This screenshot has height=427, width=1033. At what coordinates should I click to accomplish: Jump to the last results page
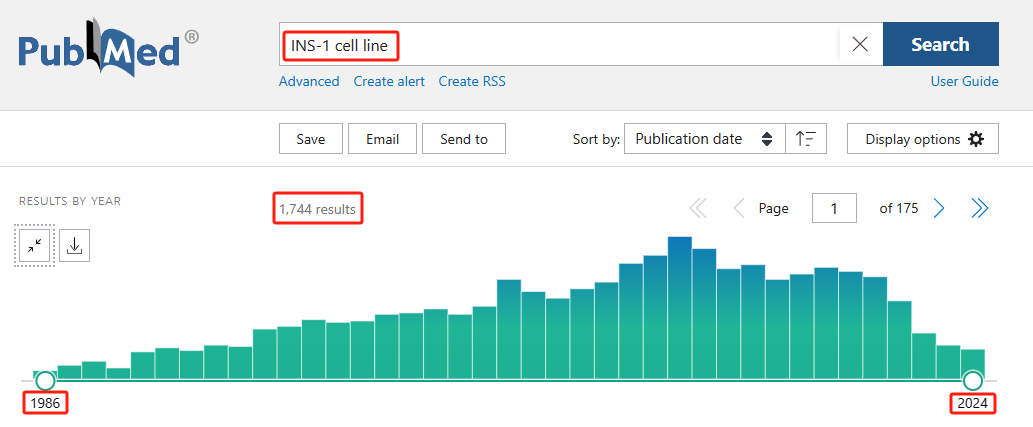click(x=980, y=209)
